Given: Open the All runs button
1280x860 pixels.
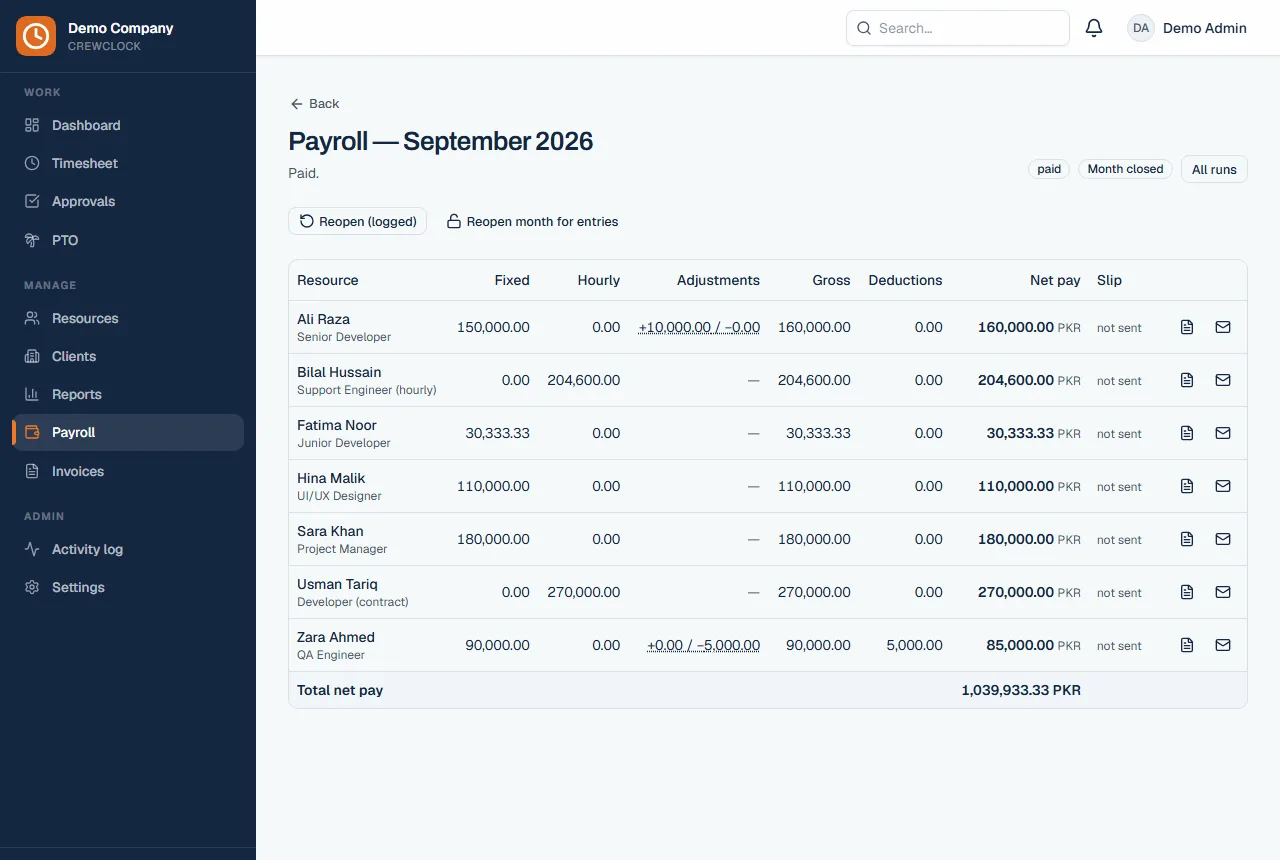Looking at the screenshot, I should (x=1214, y=169).
